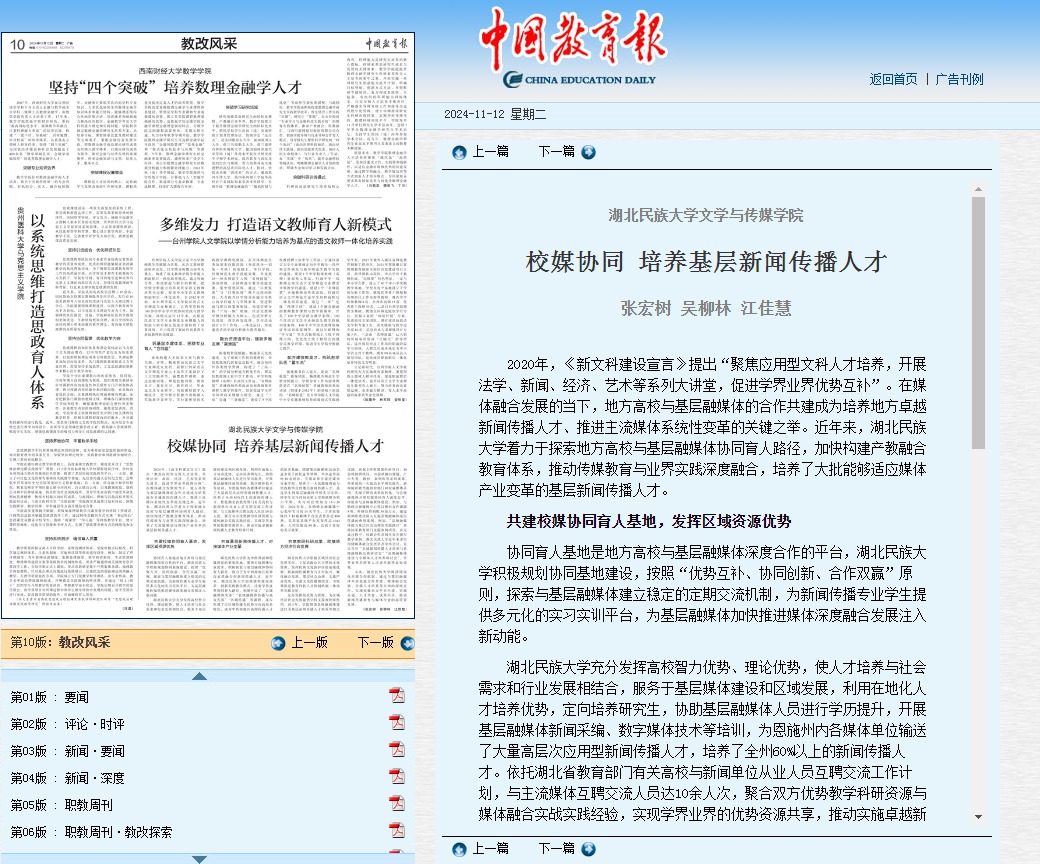
Task: Download PDF for 第02版 评论·时评
Action: (397, 722)
